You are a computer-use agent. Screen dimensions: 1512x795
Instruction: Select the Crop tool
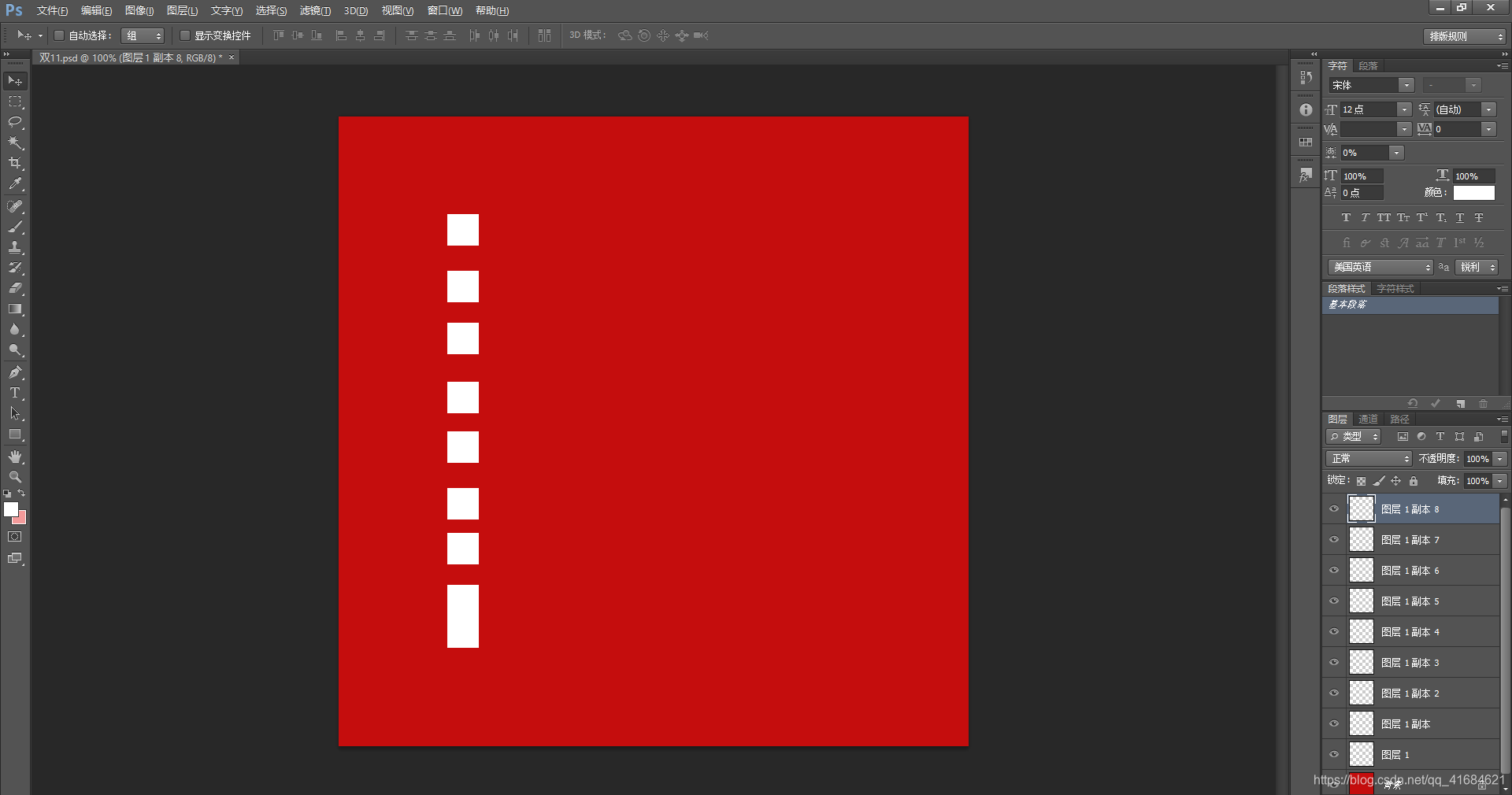15,164
